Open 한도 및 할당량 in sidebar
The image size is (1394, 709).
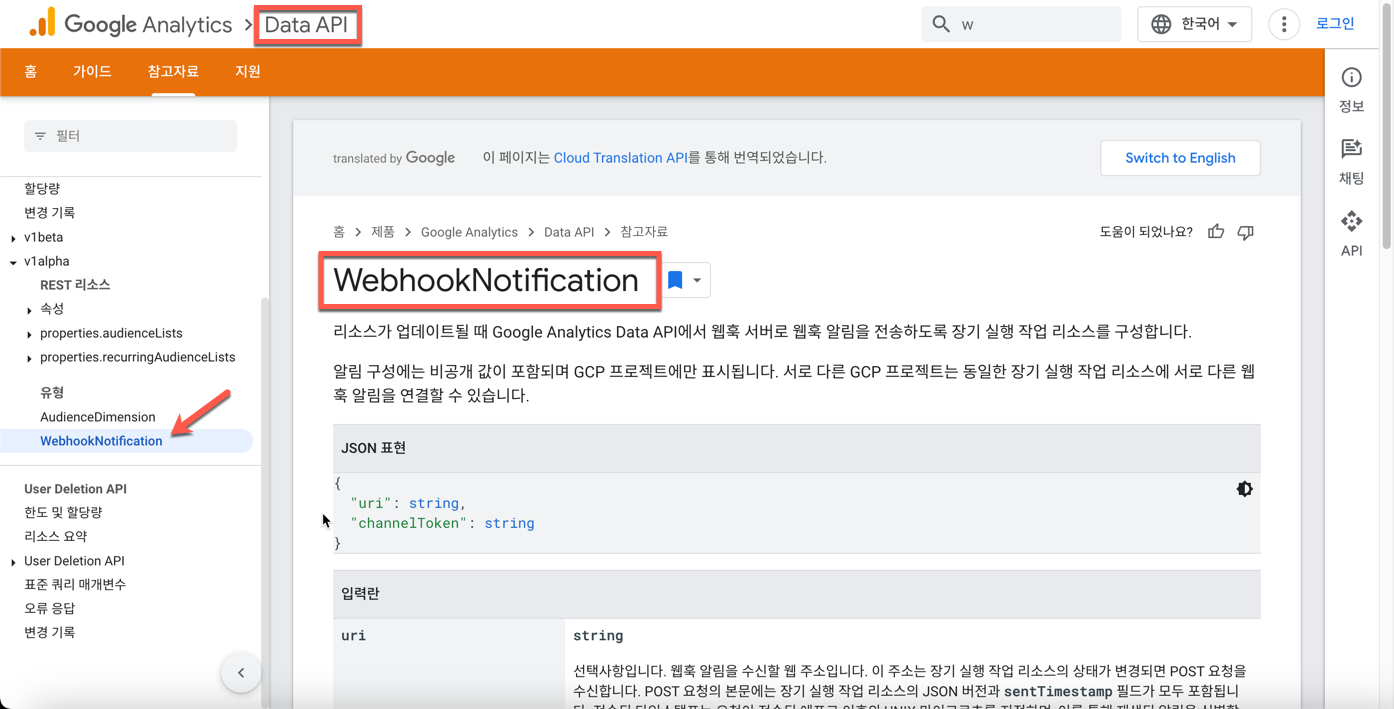pyautogui.click(x=63, y=513)
